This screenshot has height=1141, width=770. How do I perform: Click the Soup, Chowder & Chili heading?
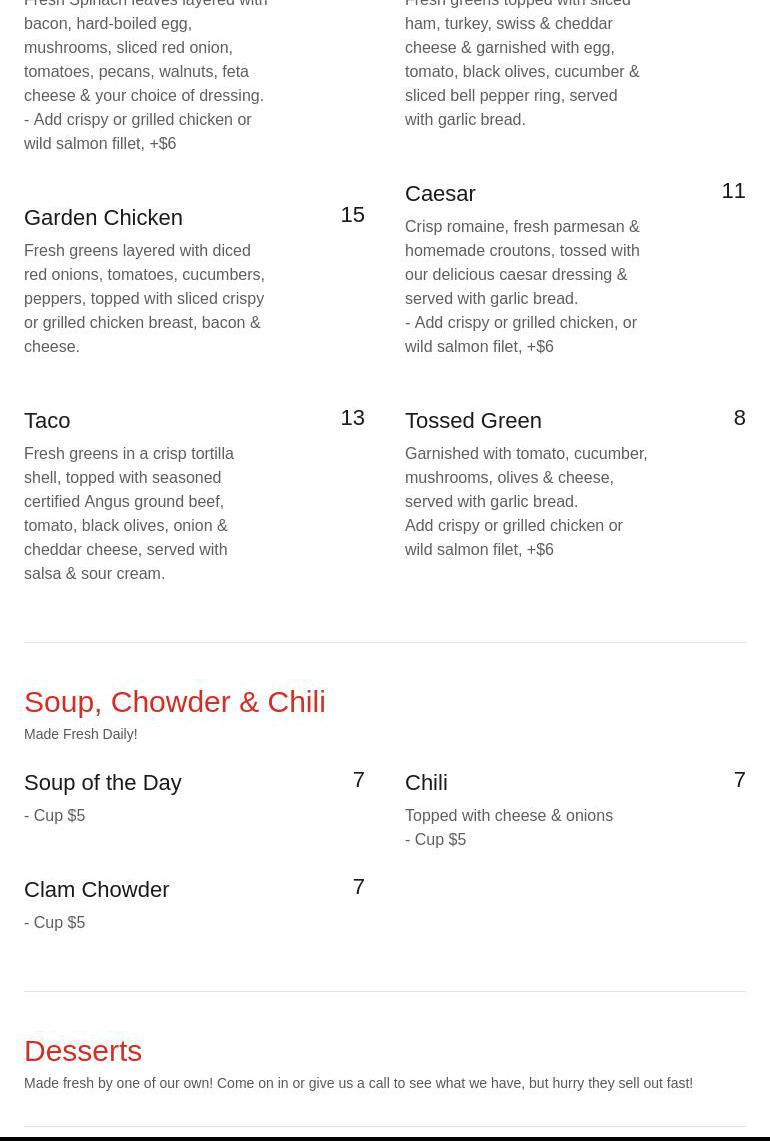[x=175, y=701]
